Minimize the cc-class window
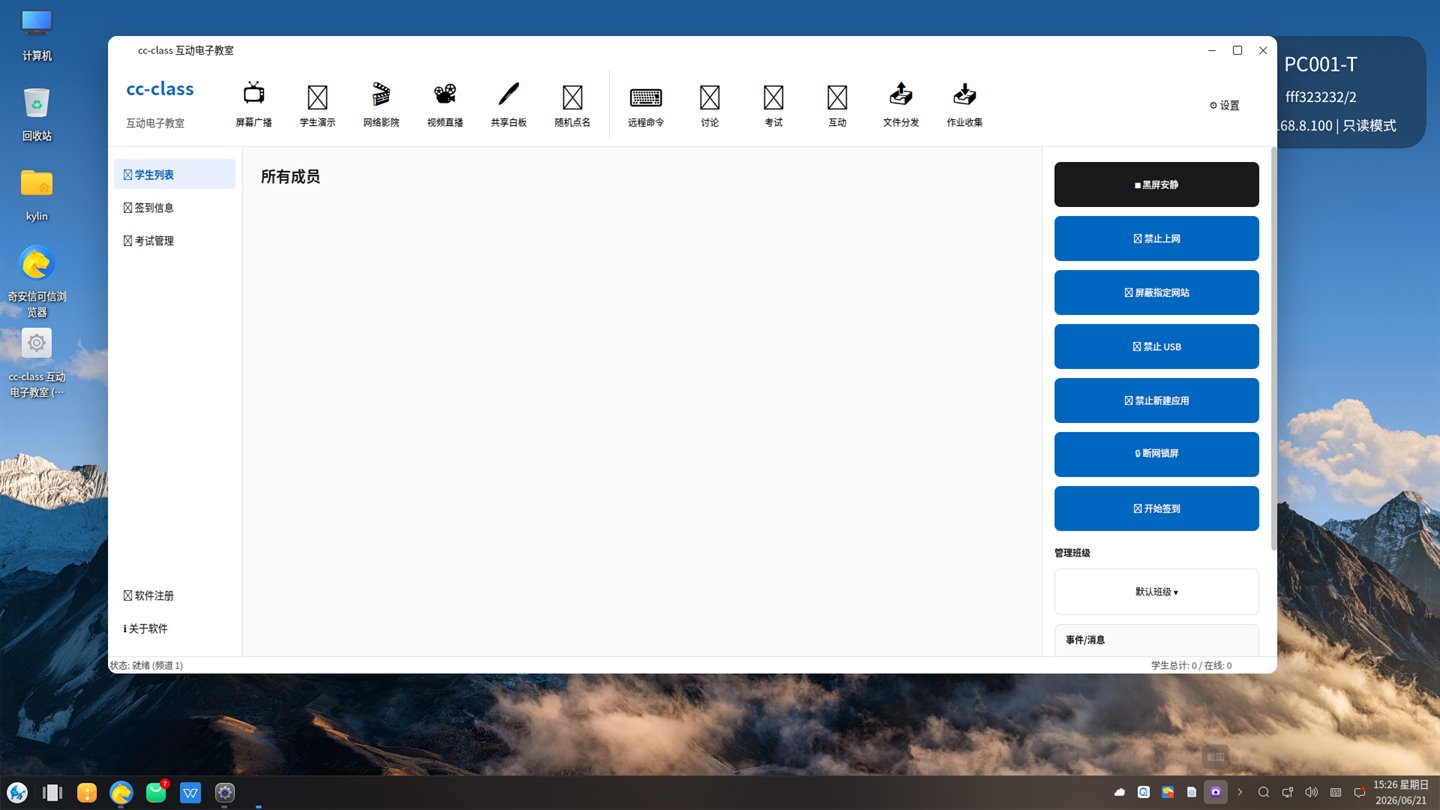Viewport: 1440px width, 810px height. click(1212, 50)
